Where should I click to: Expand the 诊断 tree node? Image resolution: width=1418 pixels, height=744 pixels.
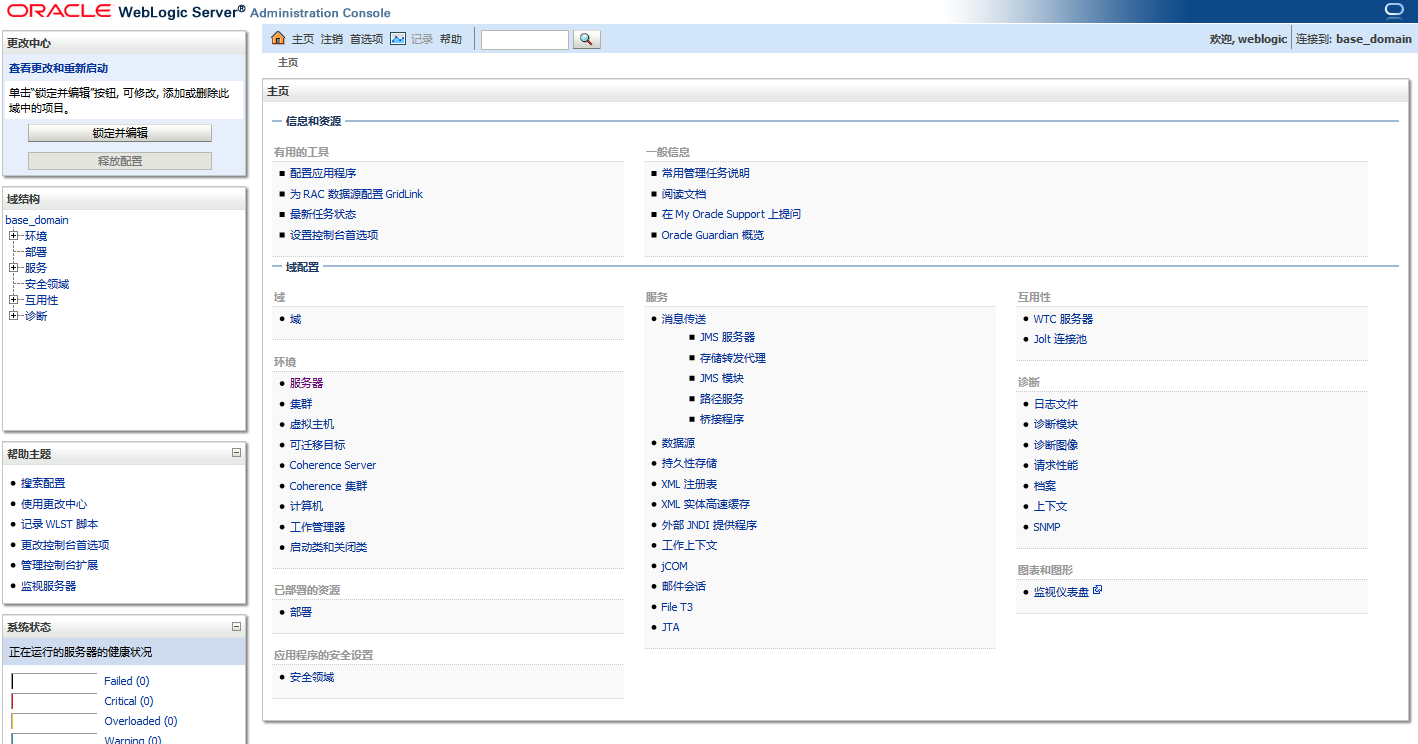[x=14, y=316]
